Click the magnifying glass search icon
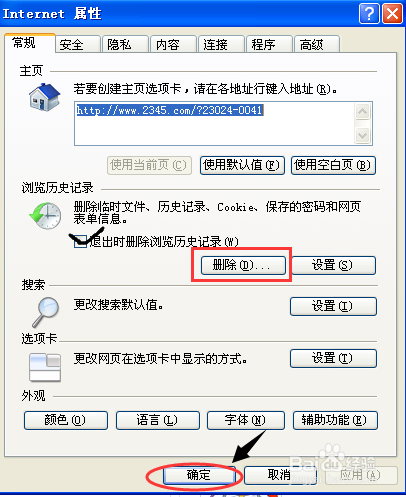The width and height of the screenshot is (406, 497). (x=46, y=312)
